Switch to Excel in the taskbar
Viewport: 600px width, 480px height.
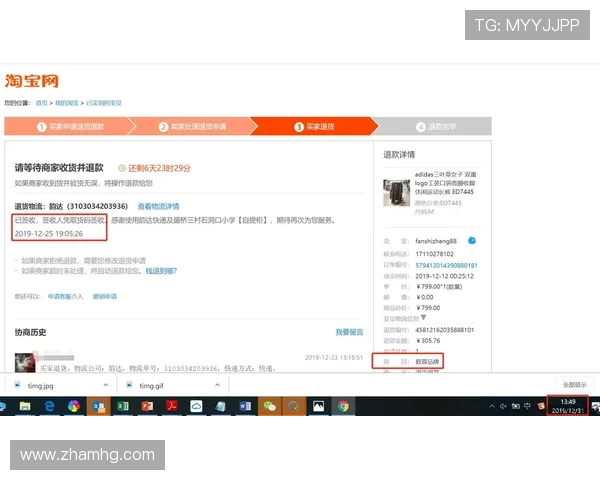point(123,406)
